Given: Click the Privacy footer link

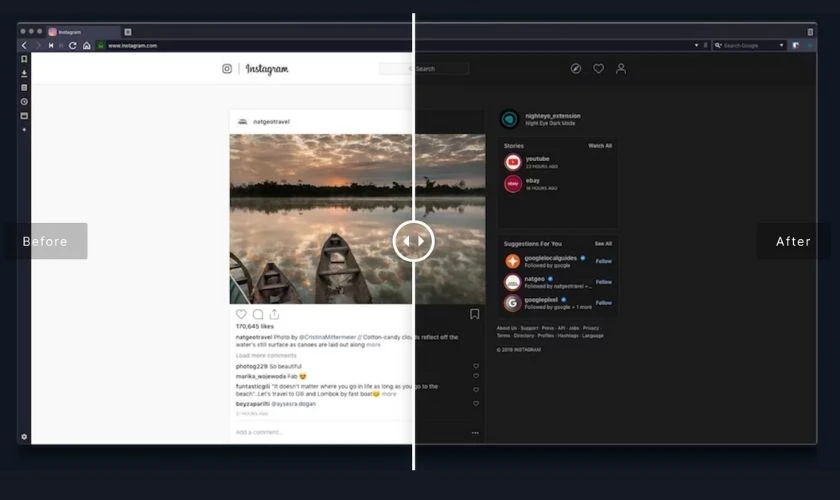Looking at the screenshot, I should pos(591,328).
